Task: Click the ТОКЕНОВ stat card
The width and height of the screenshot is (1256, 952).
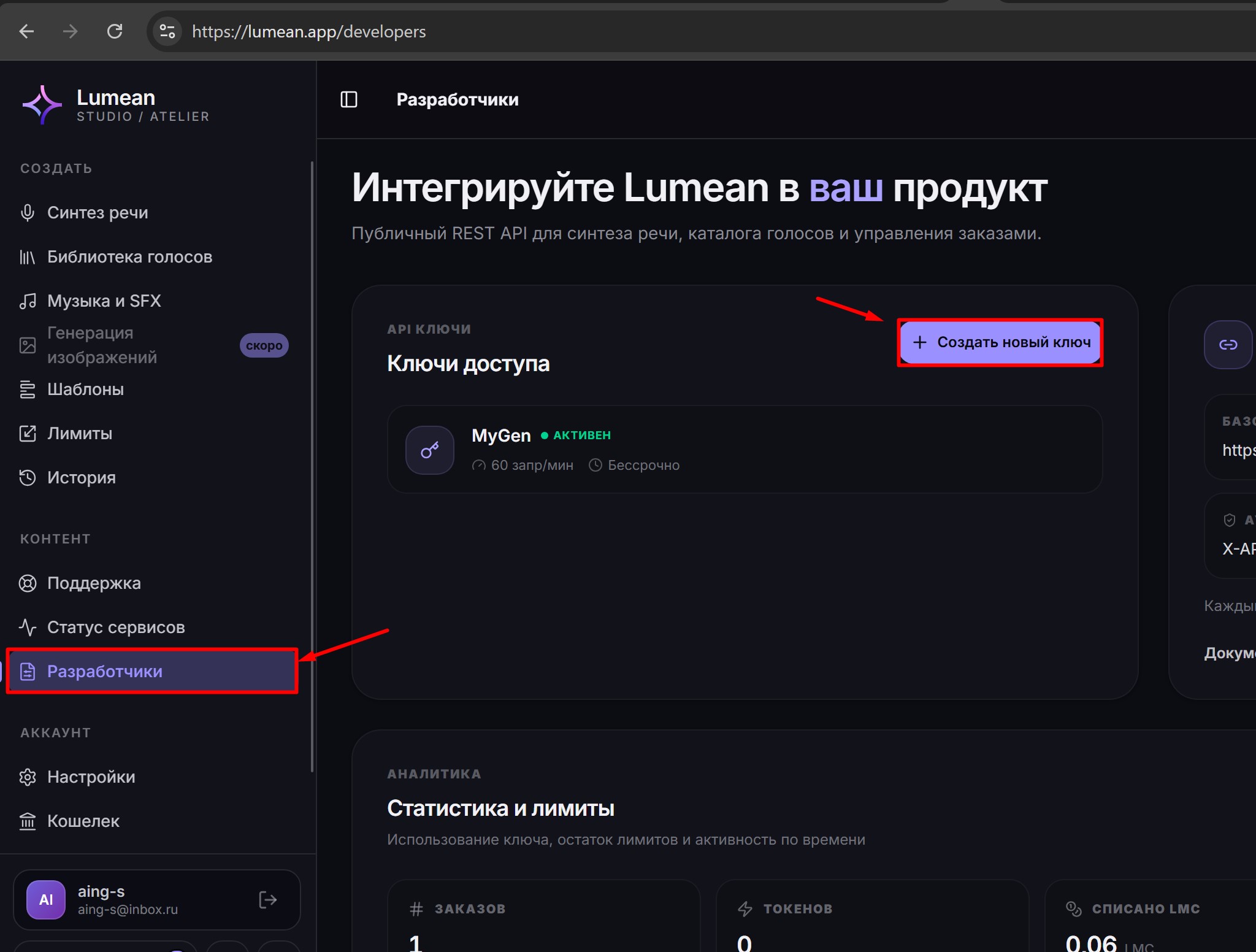Action: [x=872, y=916]
